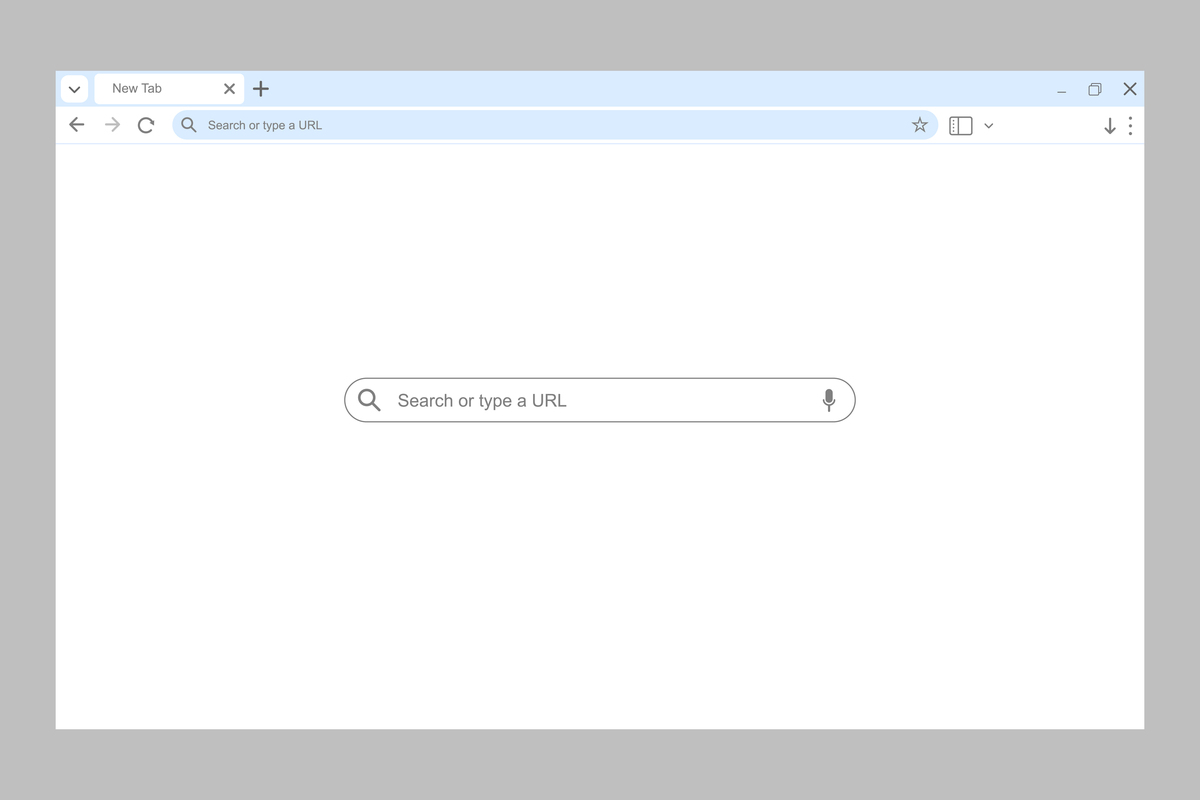Open the three-dot browser menu

click(1130, 126)
